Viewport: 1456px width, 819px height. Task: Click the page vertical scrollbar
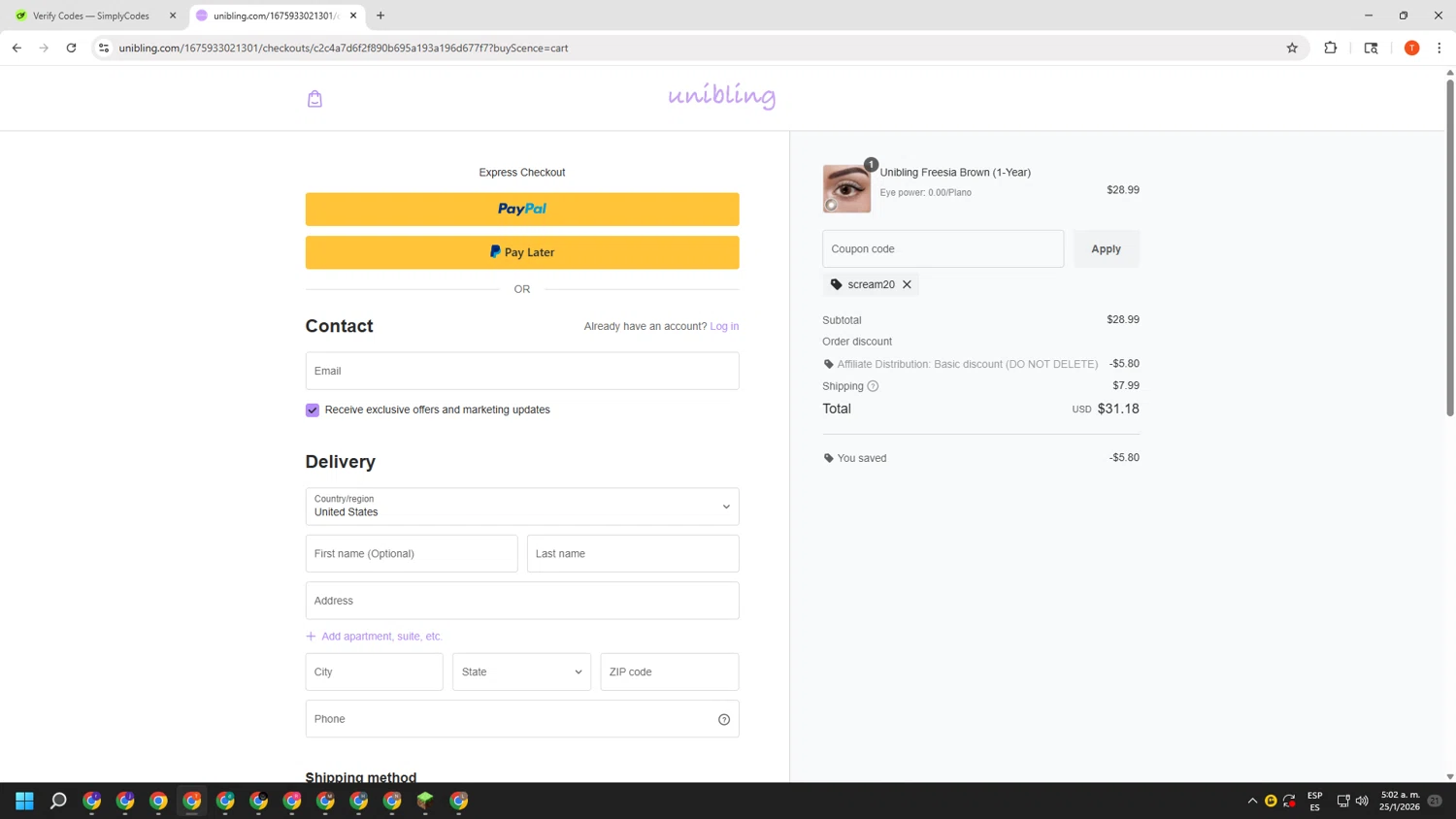(1450, 247)
